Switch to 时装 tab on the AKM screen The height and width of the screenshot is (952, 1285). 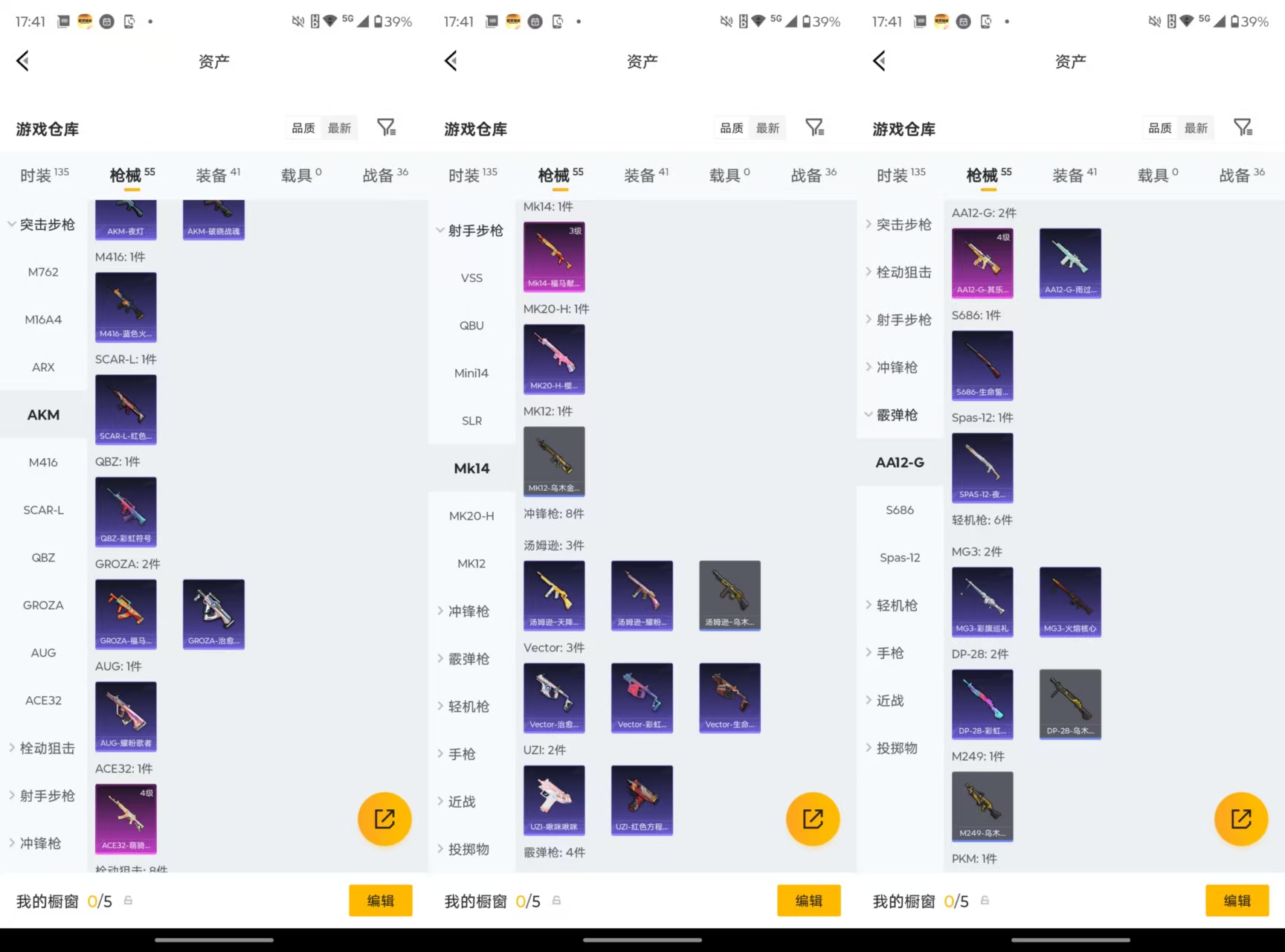[x=44, y=175]
